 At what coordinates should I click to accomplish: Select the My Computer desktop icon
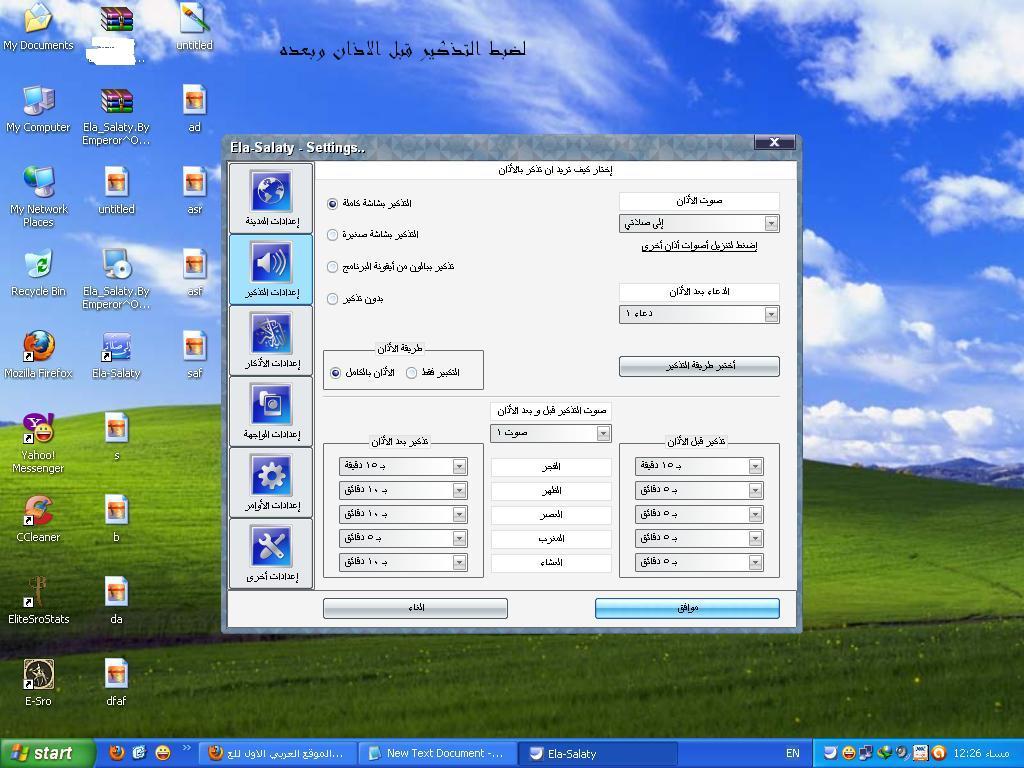click(x=38, y=109)
